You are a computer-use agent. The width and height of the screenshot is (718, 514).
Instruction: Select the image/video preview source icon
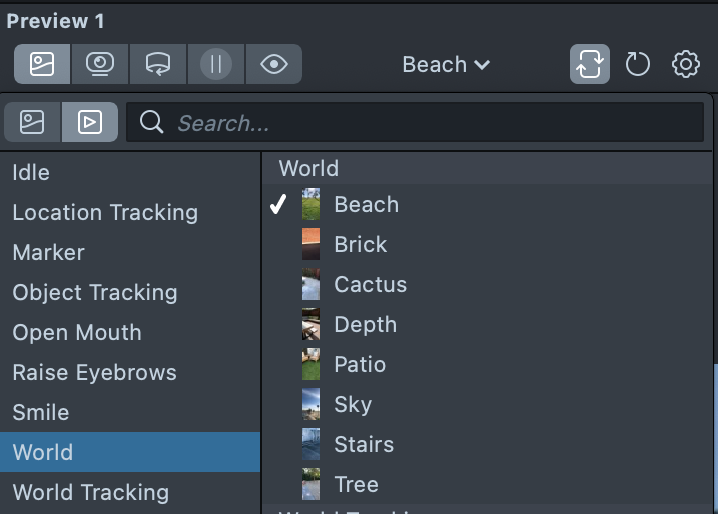click(x=42, y=65)
